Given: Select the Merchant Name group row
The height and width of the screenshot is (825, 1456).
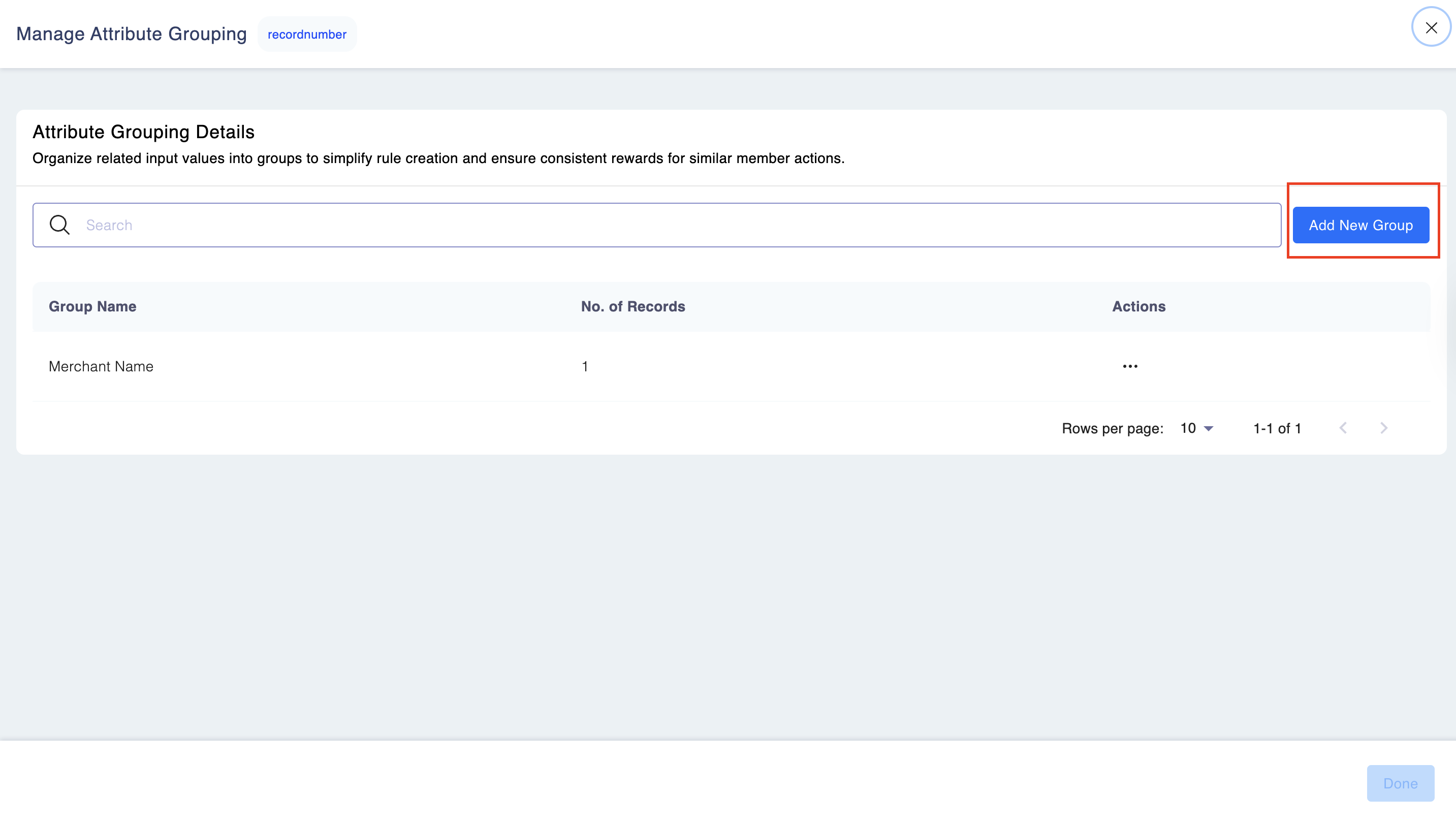Looking at the screenshot, I should (101, 367).
